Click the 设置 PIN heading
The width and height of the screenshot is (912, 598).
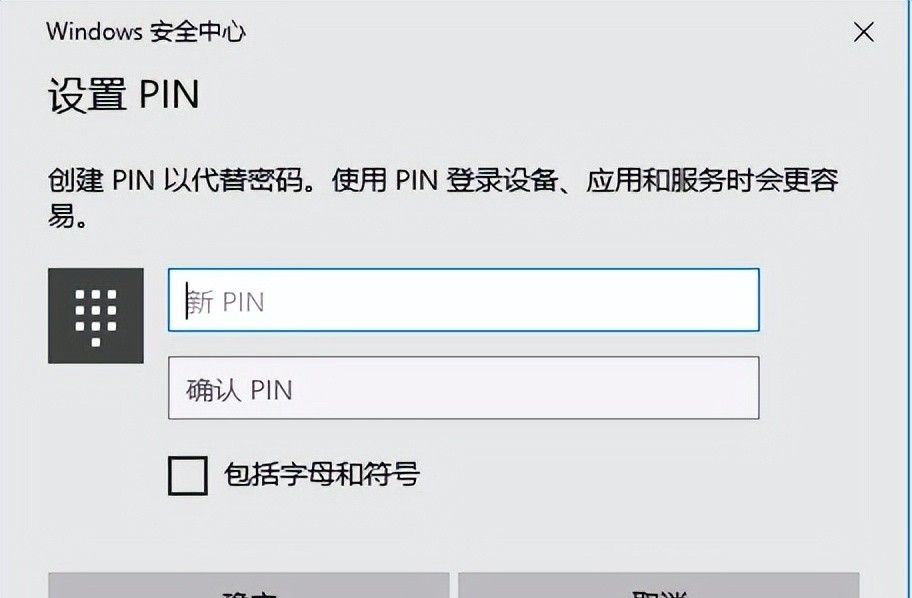(x=124, y=95)
